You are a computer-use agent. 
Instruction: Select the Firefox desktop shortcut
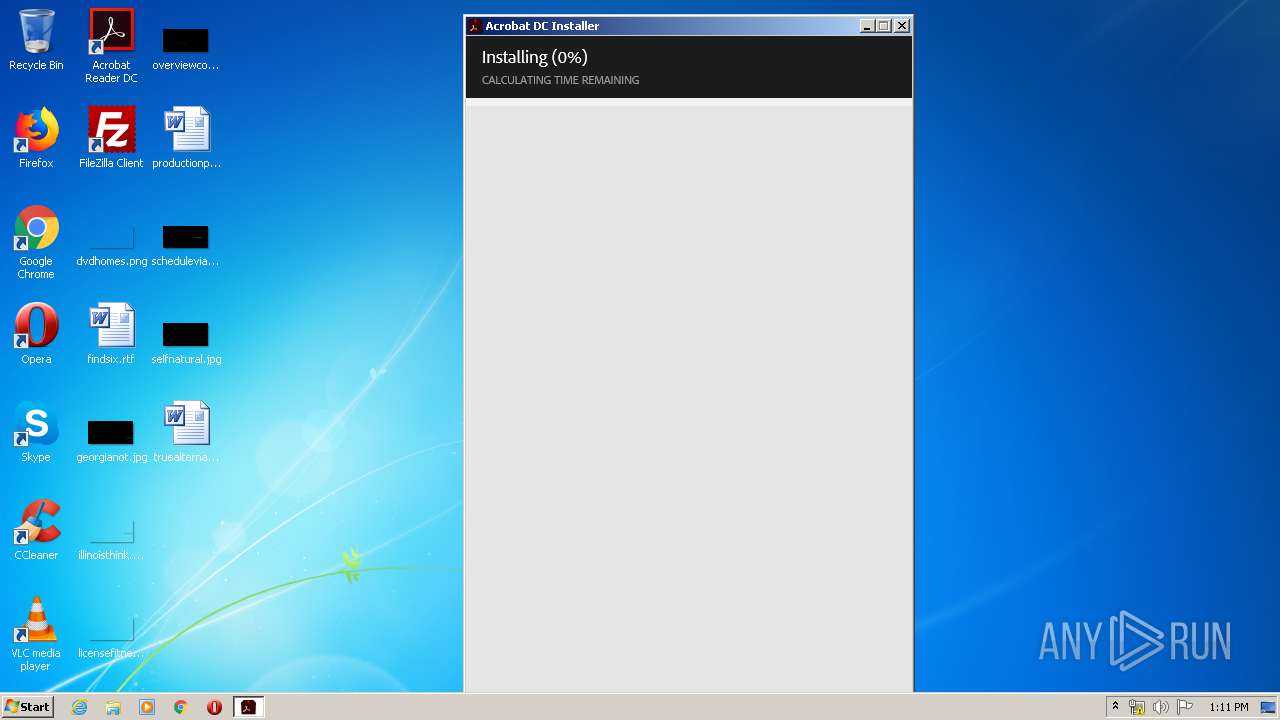click(x=36, y=138)
